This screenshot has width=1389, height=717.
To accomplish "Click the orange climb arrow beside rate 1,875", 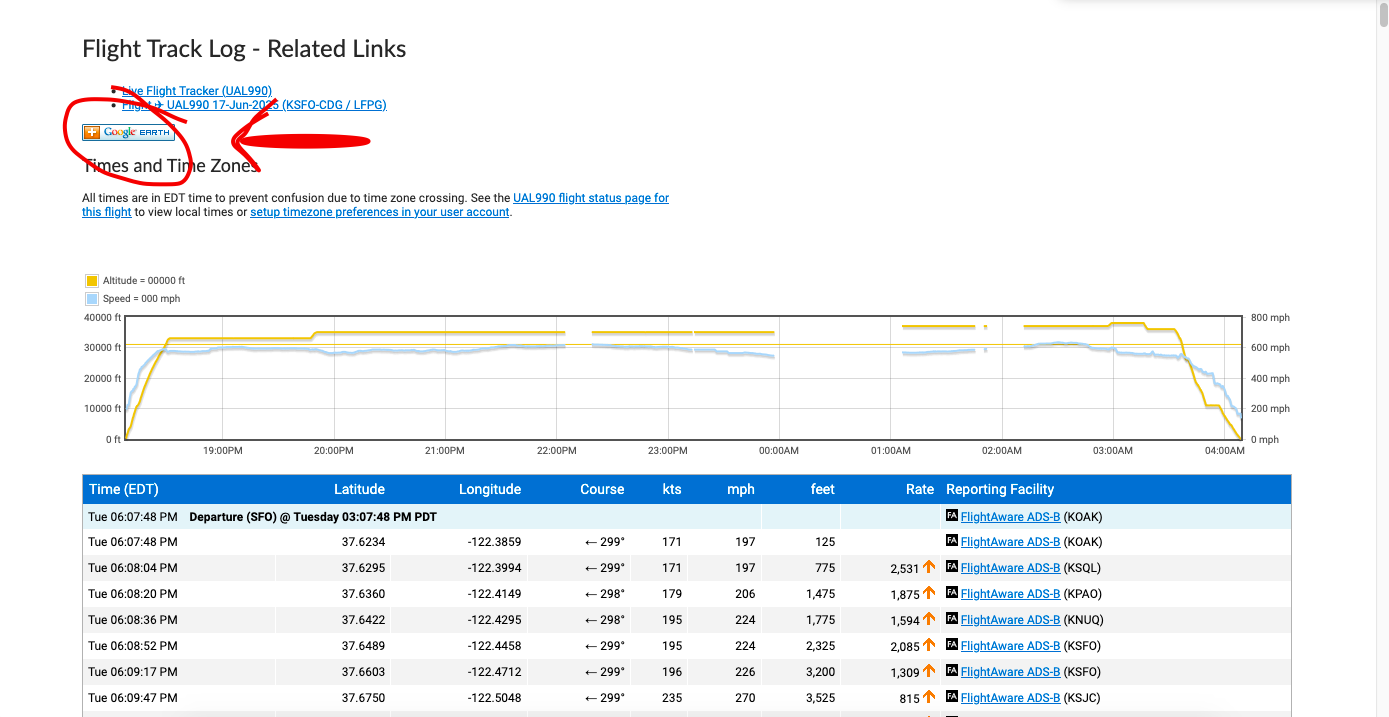I will (929, 593).
